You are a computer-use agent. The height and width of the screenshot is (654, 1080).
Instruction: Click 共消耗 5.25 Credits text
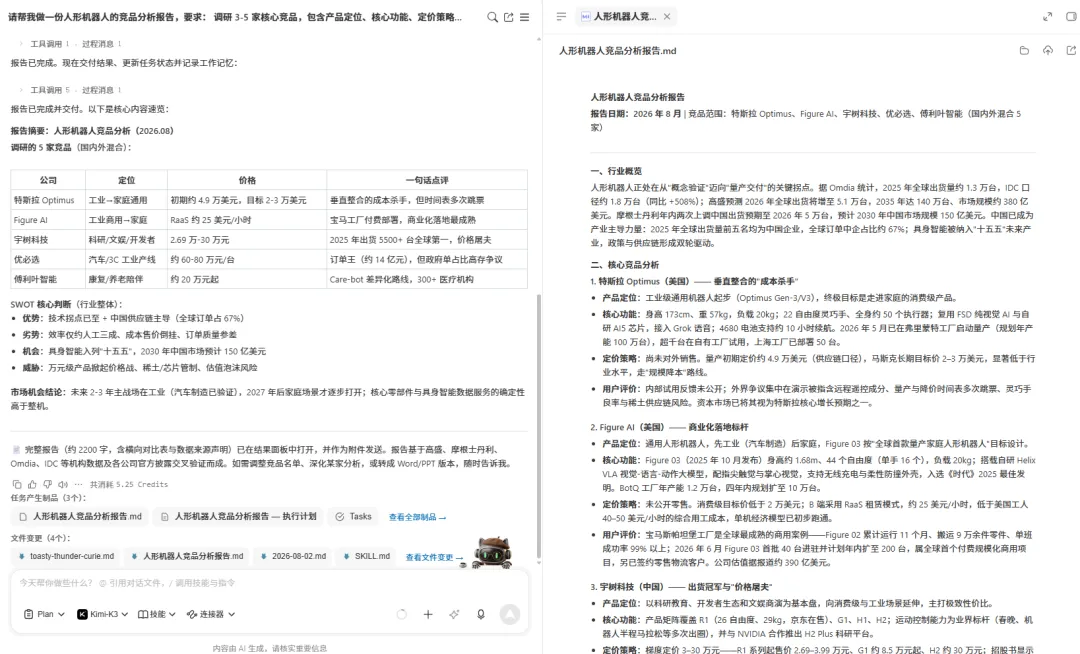pos(129,484)
